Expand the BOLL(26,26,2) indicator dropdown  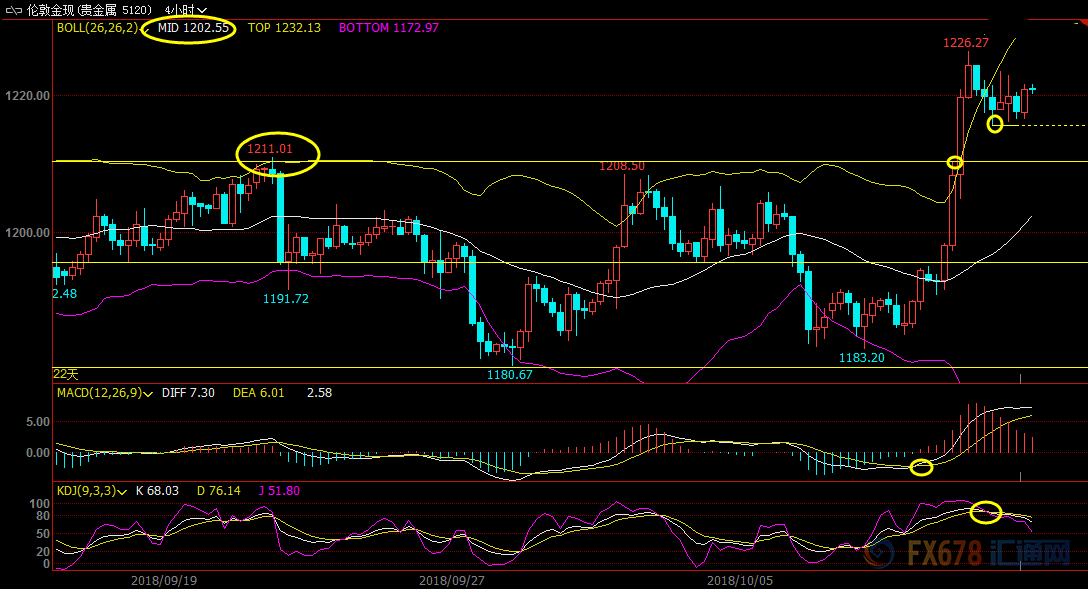coord(145,29)
